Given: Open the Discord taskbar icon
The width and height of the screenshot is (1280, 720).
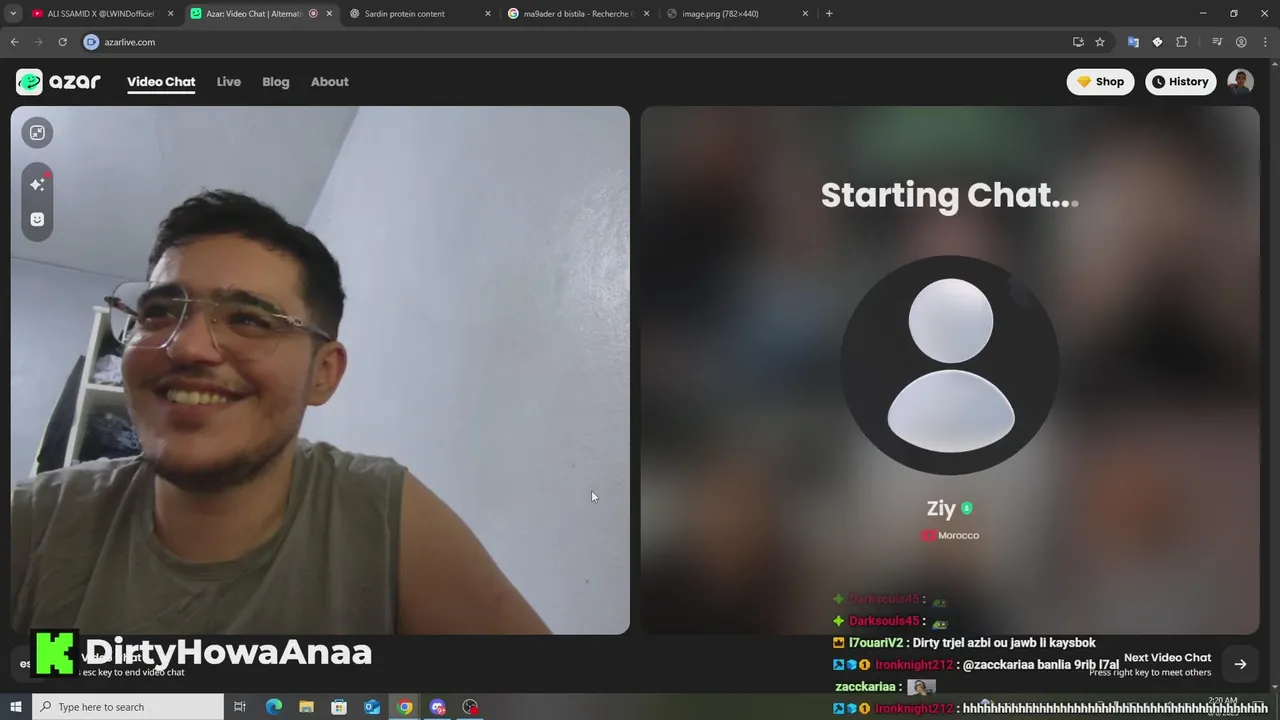Looking at the screenshot, I should point(438,707).
